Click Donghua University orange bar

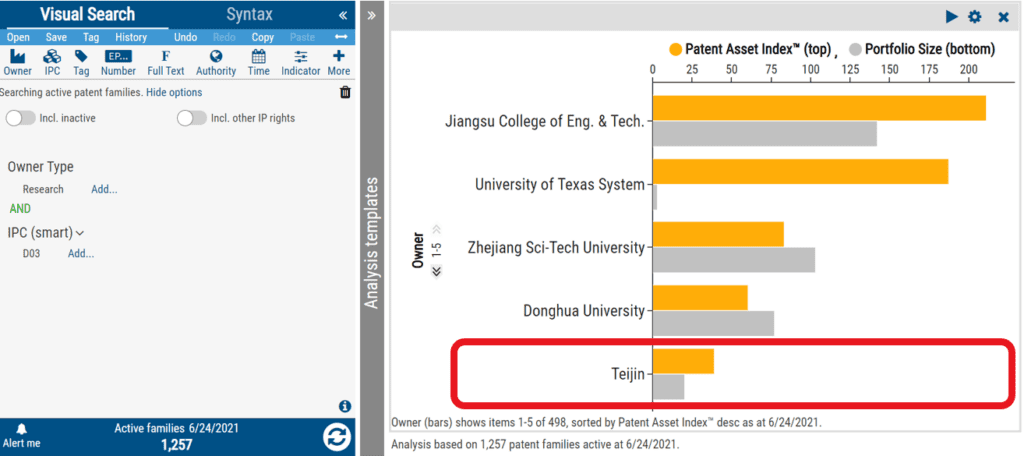pyautogui.click(x=700, y=297)
